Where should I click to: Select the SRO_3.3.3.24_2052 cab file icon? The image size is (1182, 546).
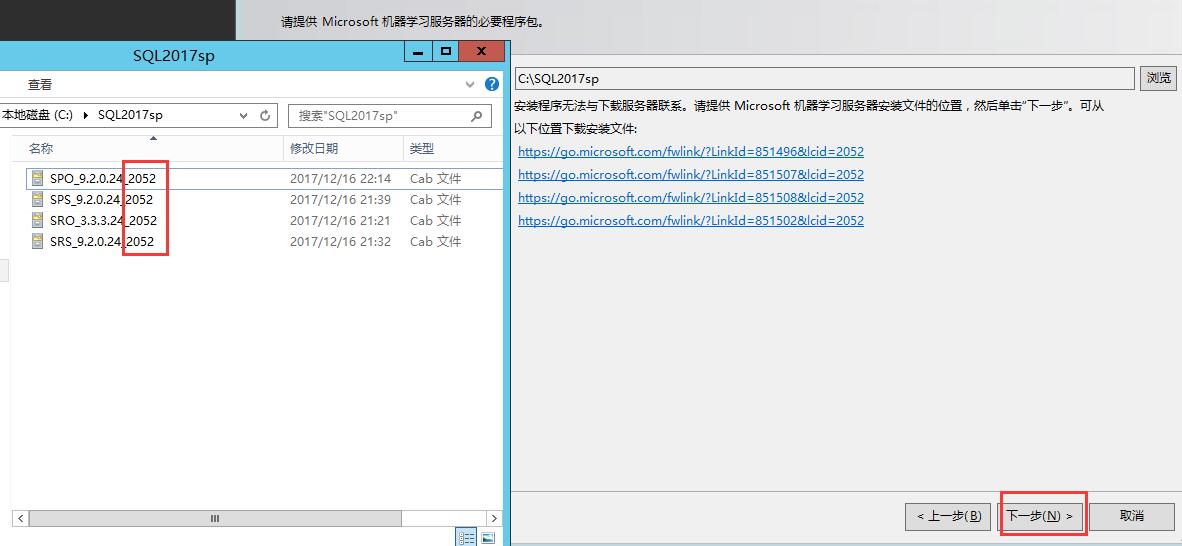(38, 221)
